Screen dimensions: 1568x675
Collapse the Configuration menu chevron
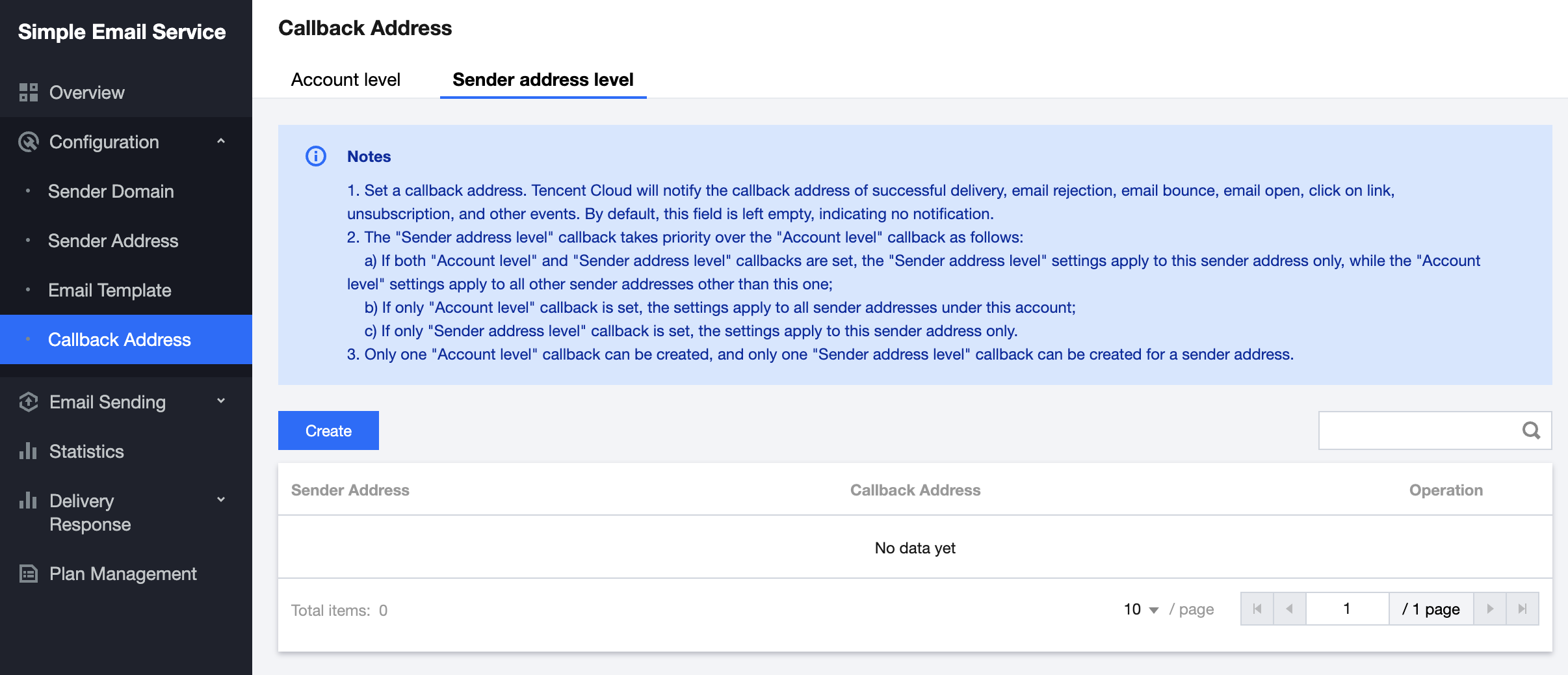pyautogui.click(x=221, y=141)
